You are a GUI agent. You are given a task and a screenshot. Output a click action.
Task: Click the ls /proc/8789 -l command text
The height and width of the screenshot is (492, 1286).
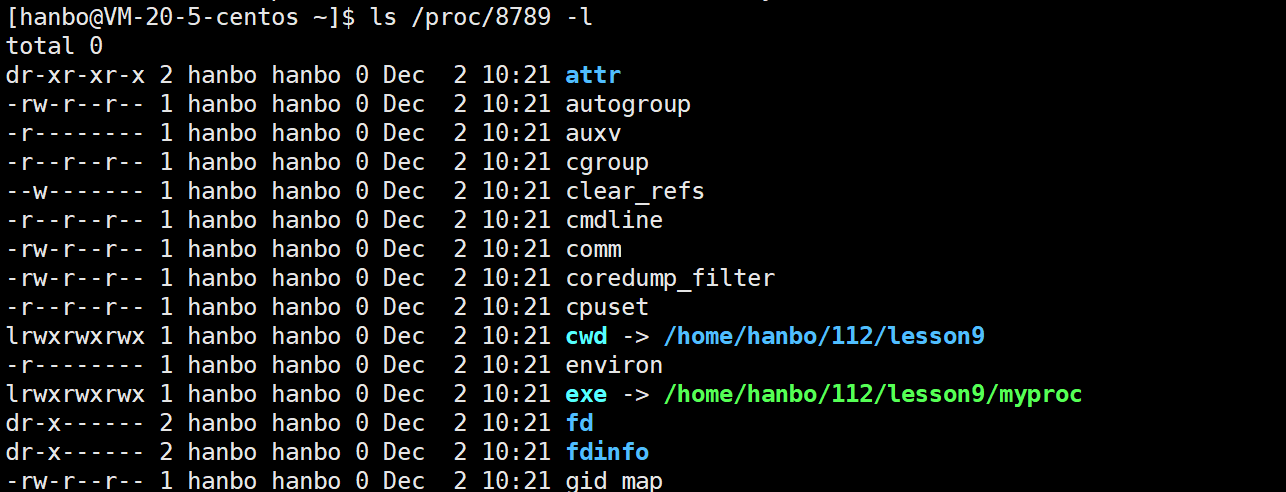click(467, 17)
